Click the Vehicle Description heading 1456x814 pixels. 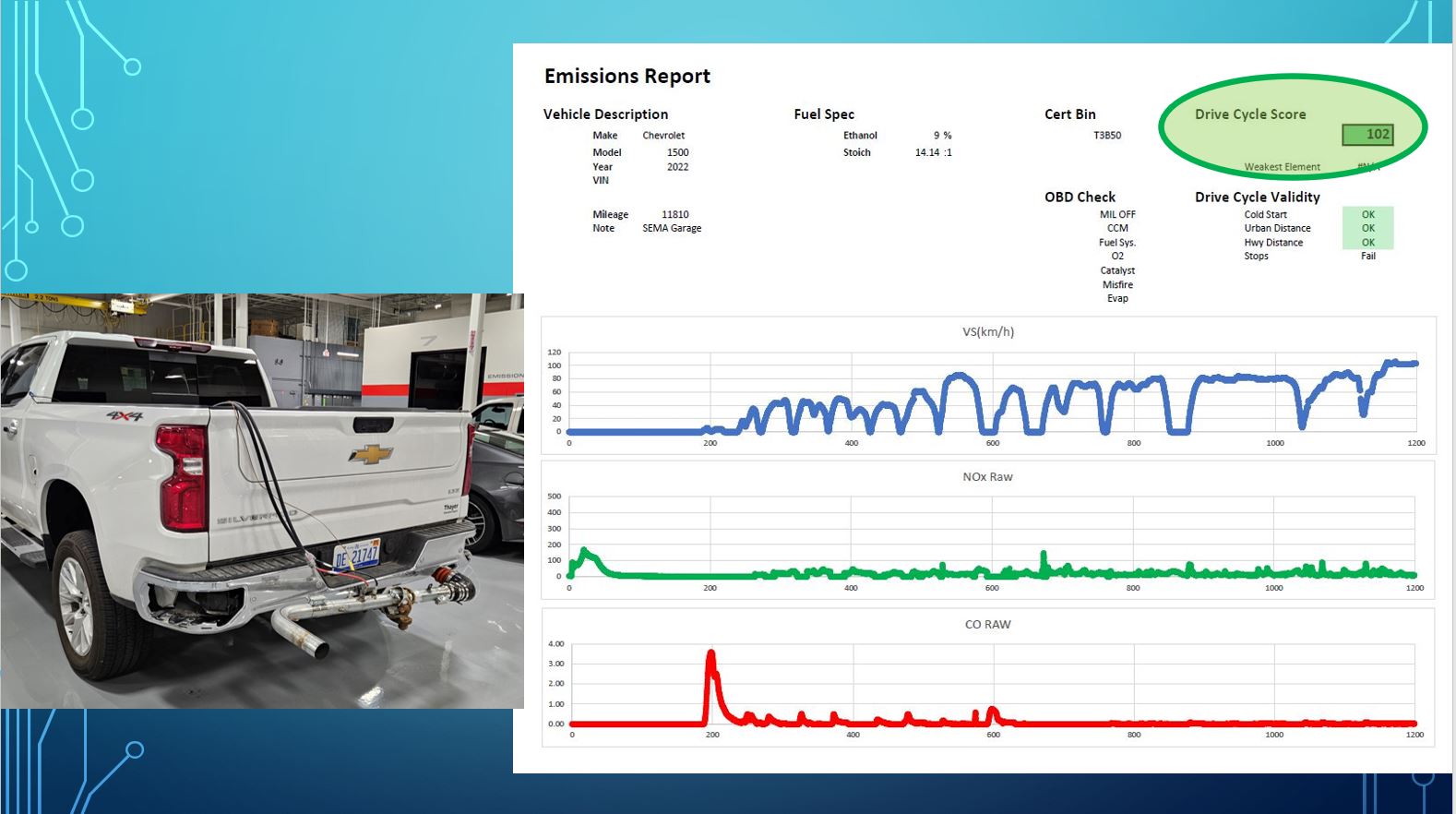point(605,114)
